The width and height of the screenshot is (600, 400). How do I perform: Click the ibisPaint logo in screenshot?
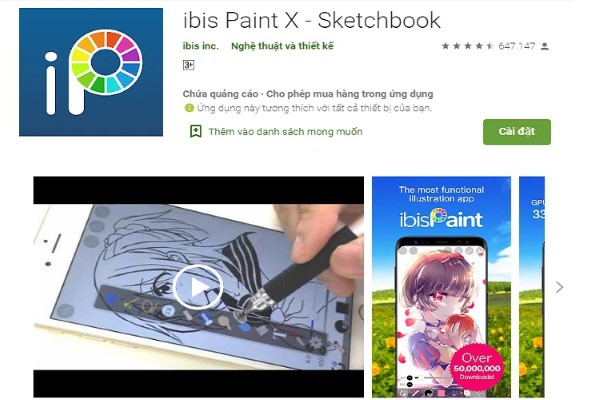[x=441, y=219]
